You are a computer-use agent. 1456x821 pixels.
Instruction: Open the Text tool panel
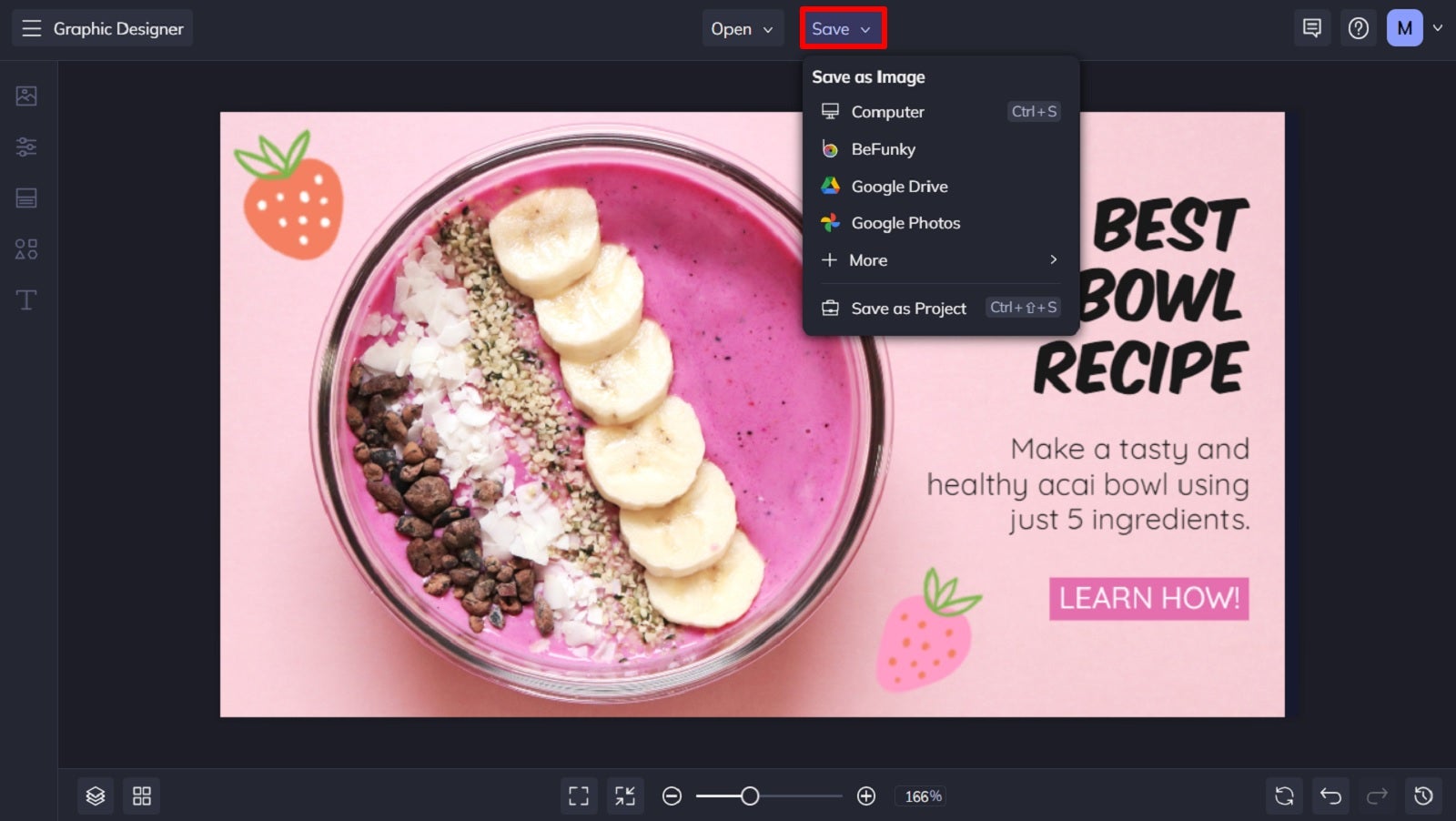point(26,299)
